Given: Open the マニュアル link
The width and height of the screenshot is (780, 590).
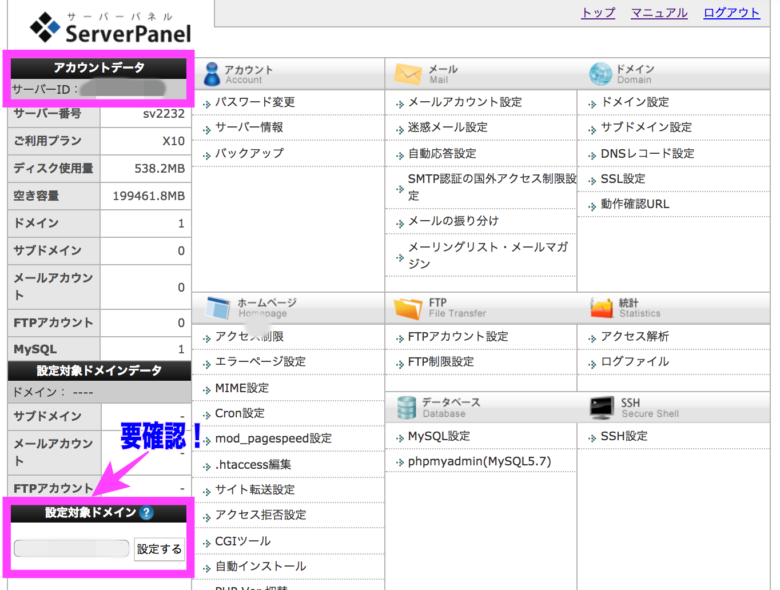Looking at the screenshot, I should [x=659, y=13].
